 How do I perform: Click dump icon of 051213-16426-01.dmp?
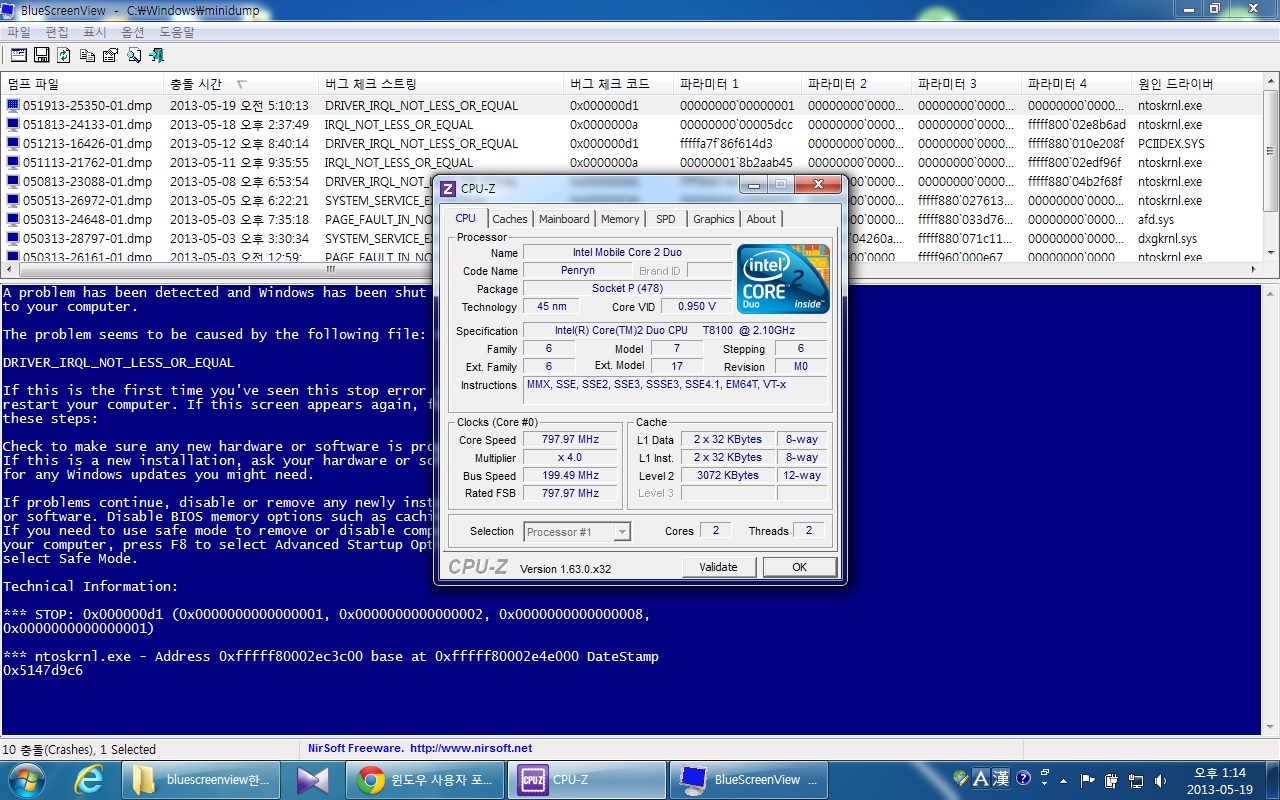pos(13,143)
